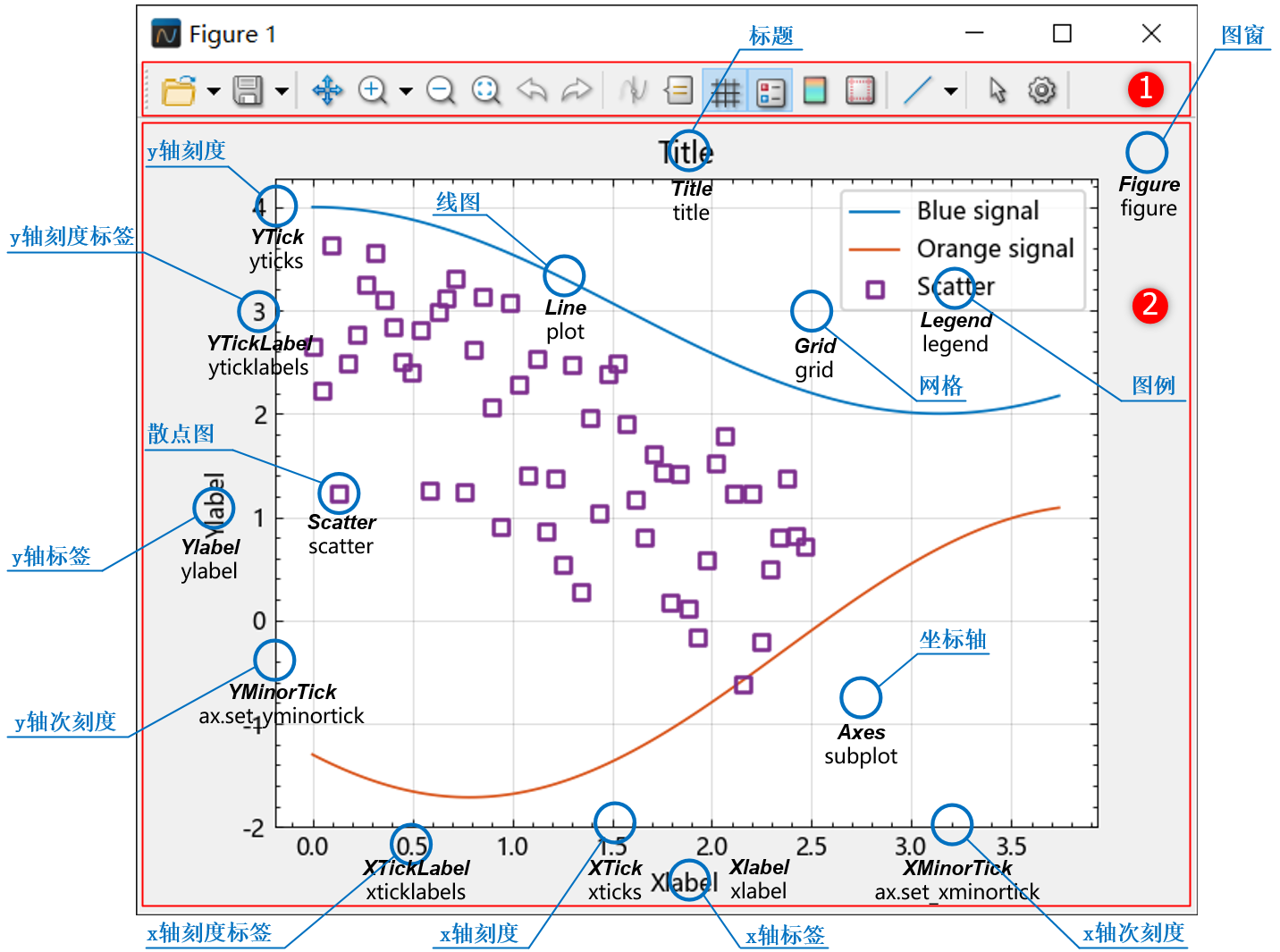The image size is (1280, 952).
Task: Toggle the colorbar button
Action: tap(815, 90)
